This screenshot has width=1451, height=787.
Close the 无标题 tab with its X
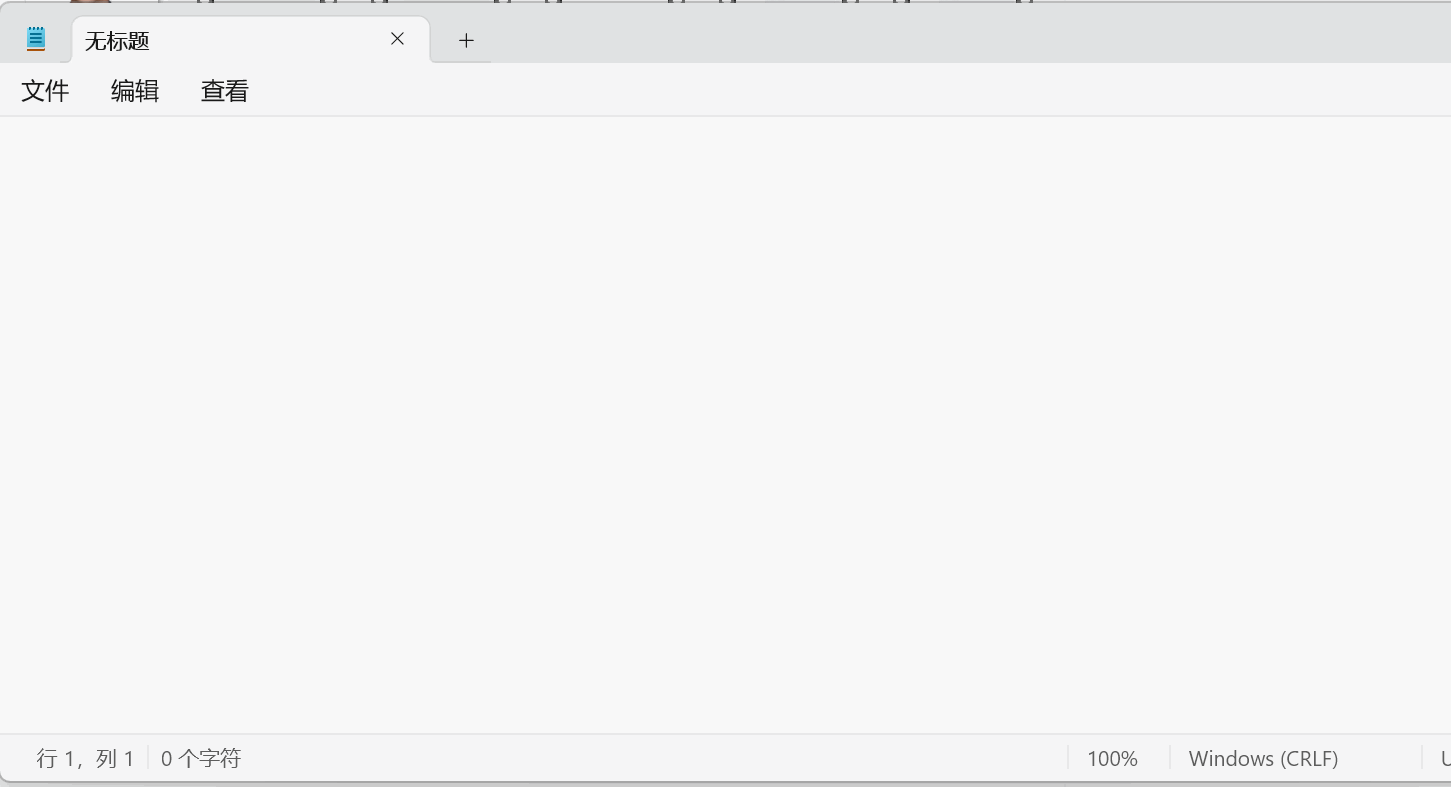click(x=397, y=39)
